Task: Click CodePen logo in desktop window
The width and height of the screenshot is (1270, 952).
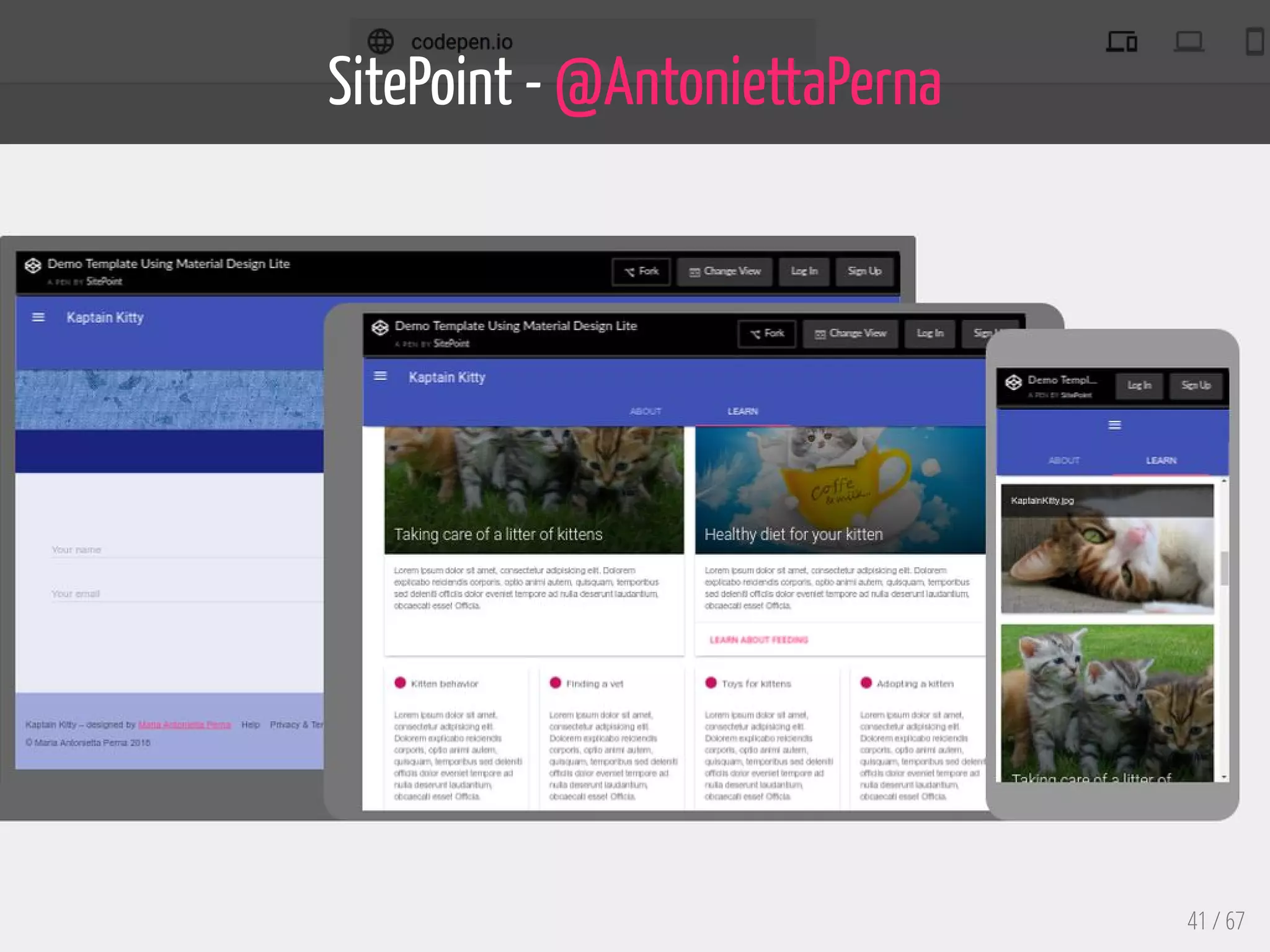Action: 33,266
